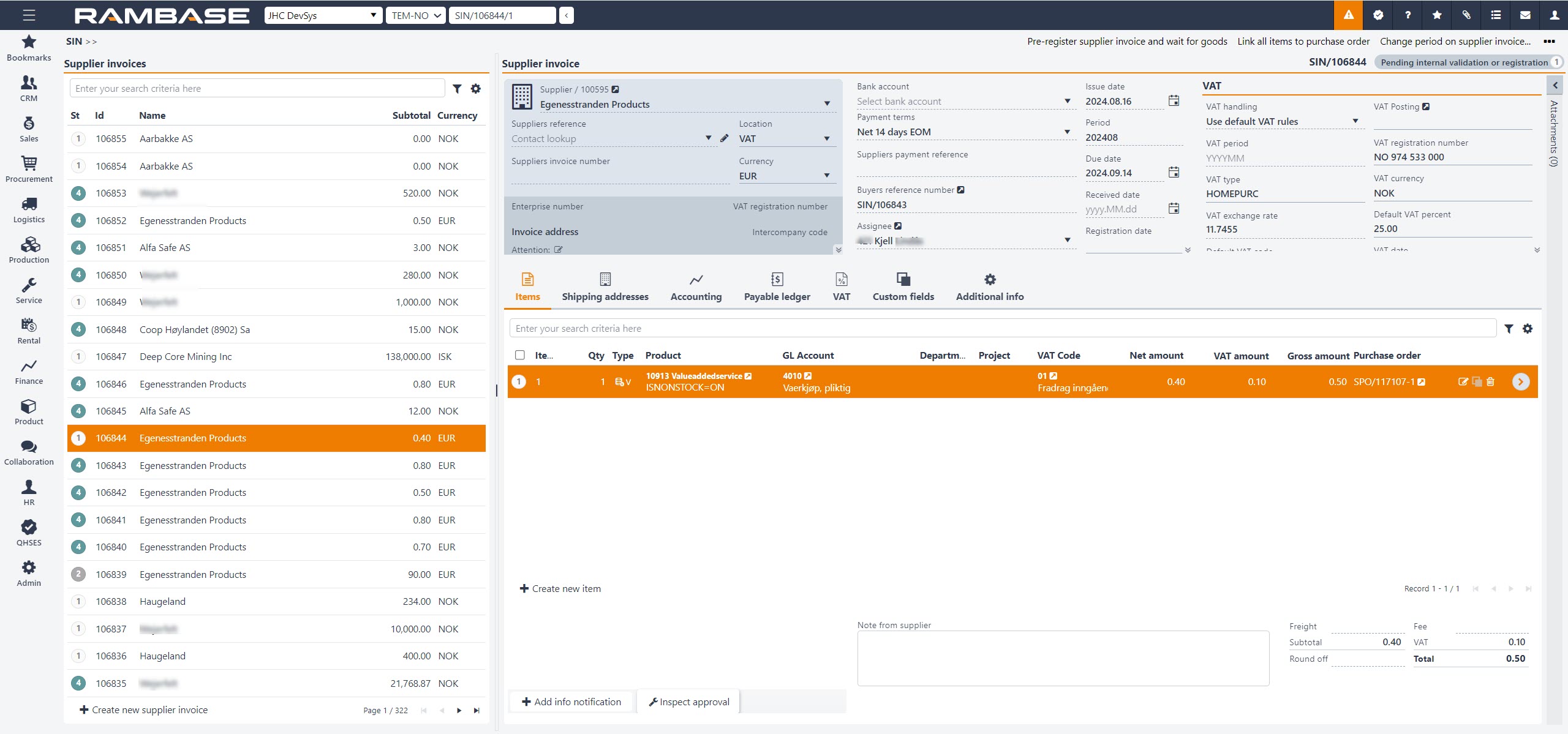Open Payment terms dropdown
This screenshot has width=1568, height=734.
(x=1067, y=132)
